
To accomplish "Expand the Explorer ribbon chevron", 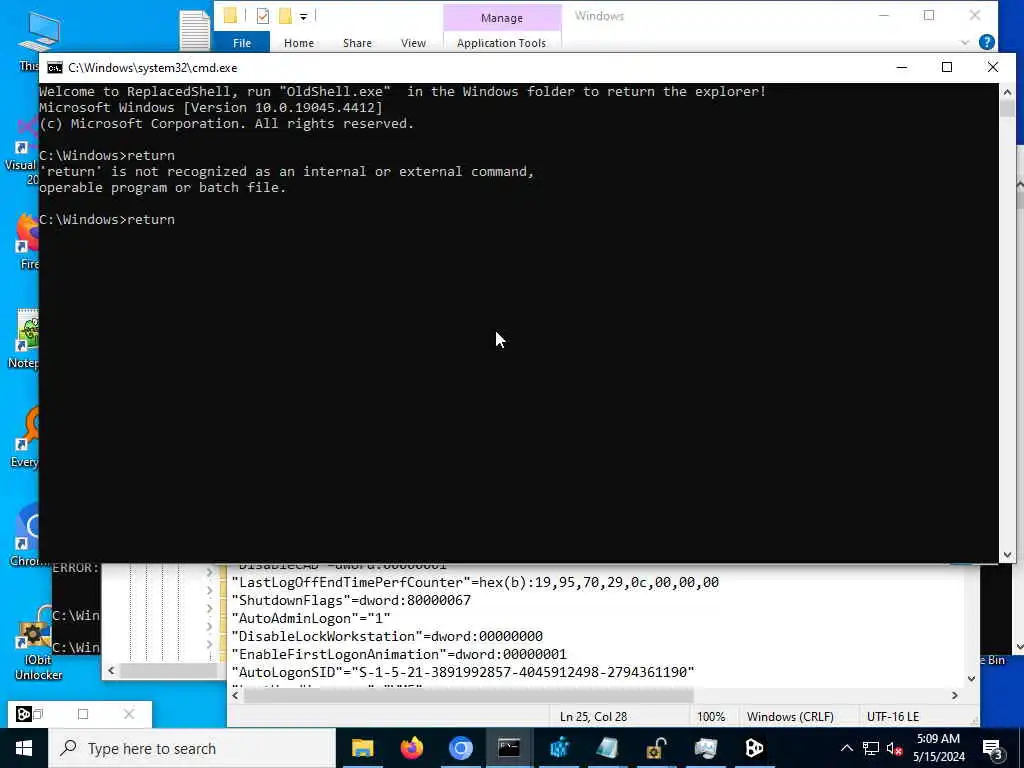I will coord(965,42).
